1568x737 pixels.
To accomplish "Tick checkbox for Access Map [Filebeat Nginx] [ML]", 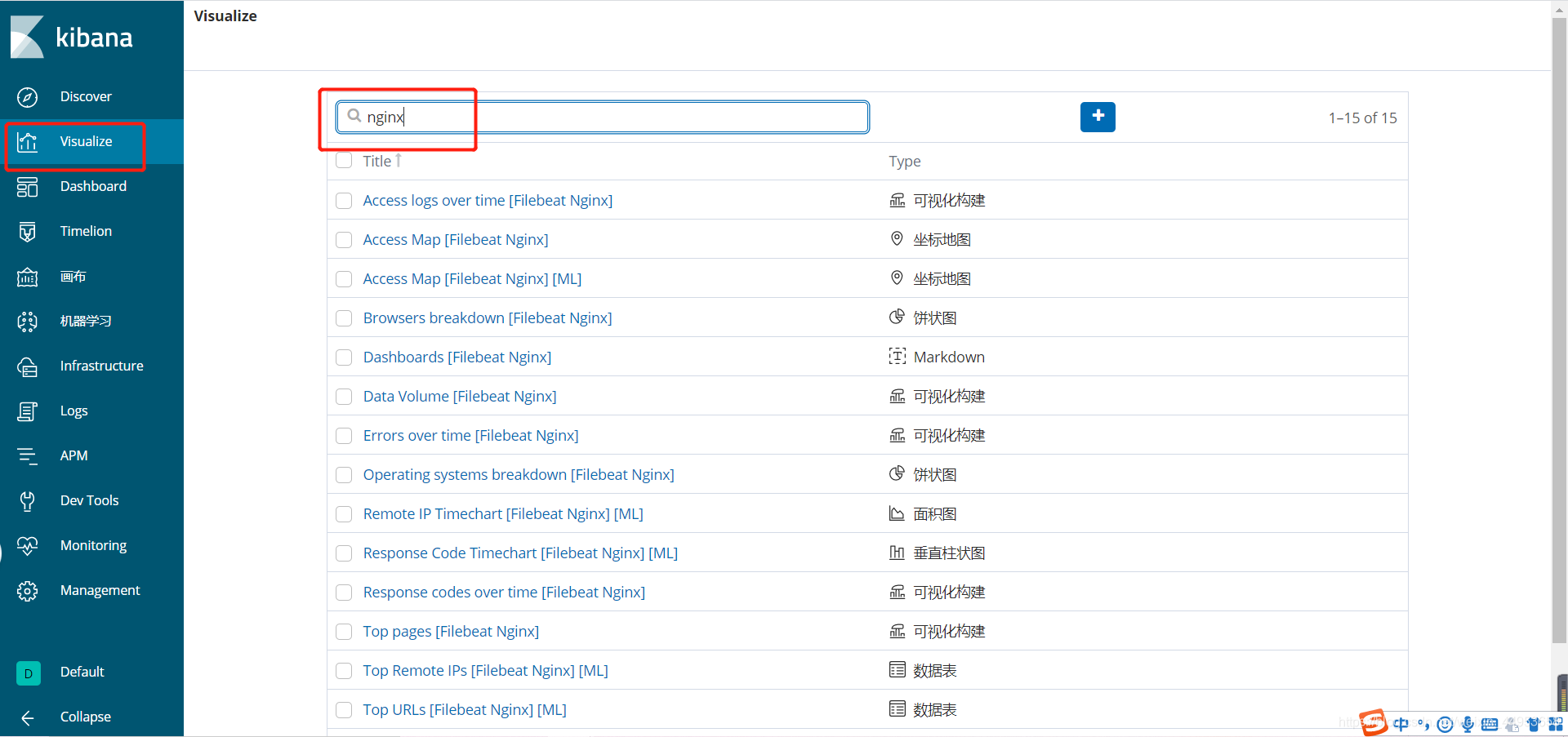I will click(x=344, y=279).
